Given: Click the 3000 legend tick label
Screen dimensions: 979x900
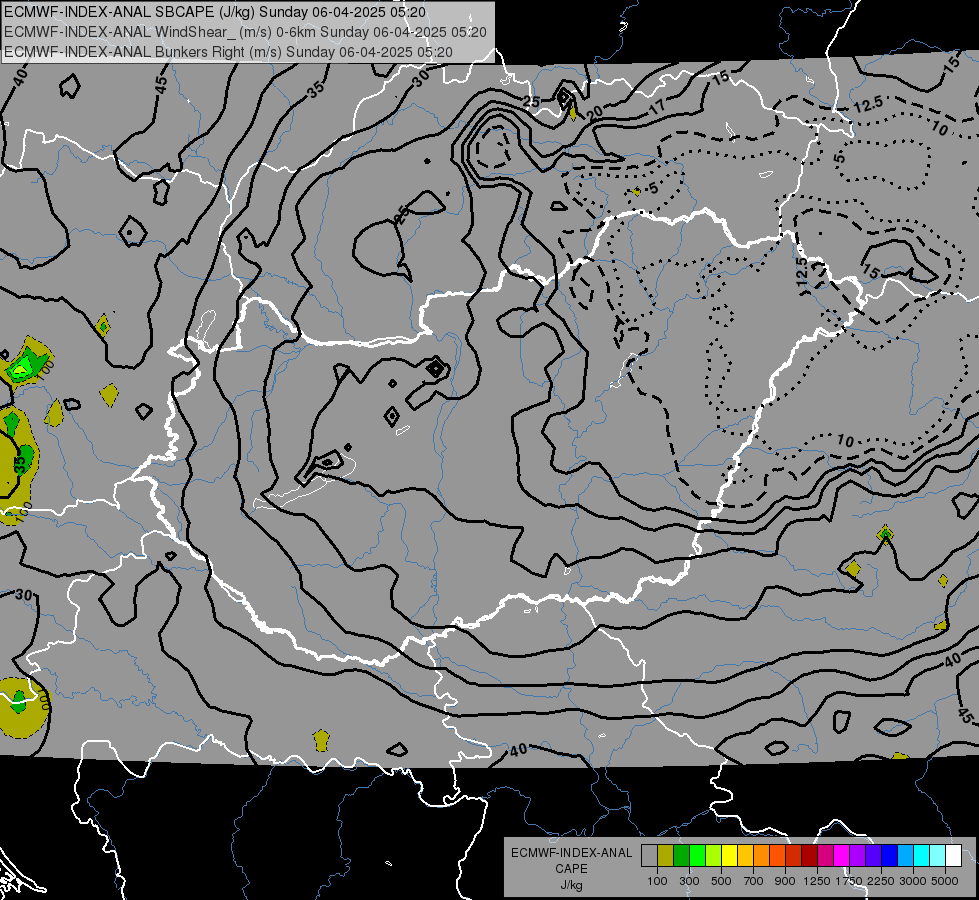Looking at the screenshot, I should [x=913, y=881].
